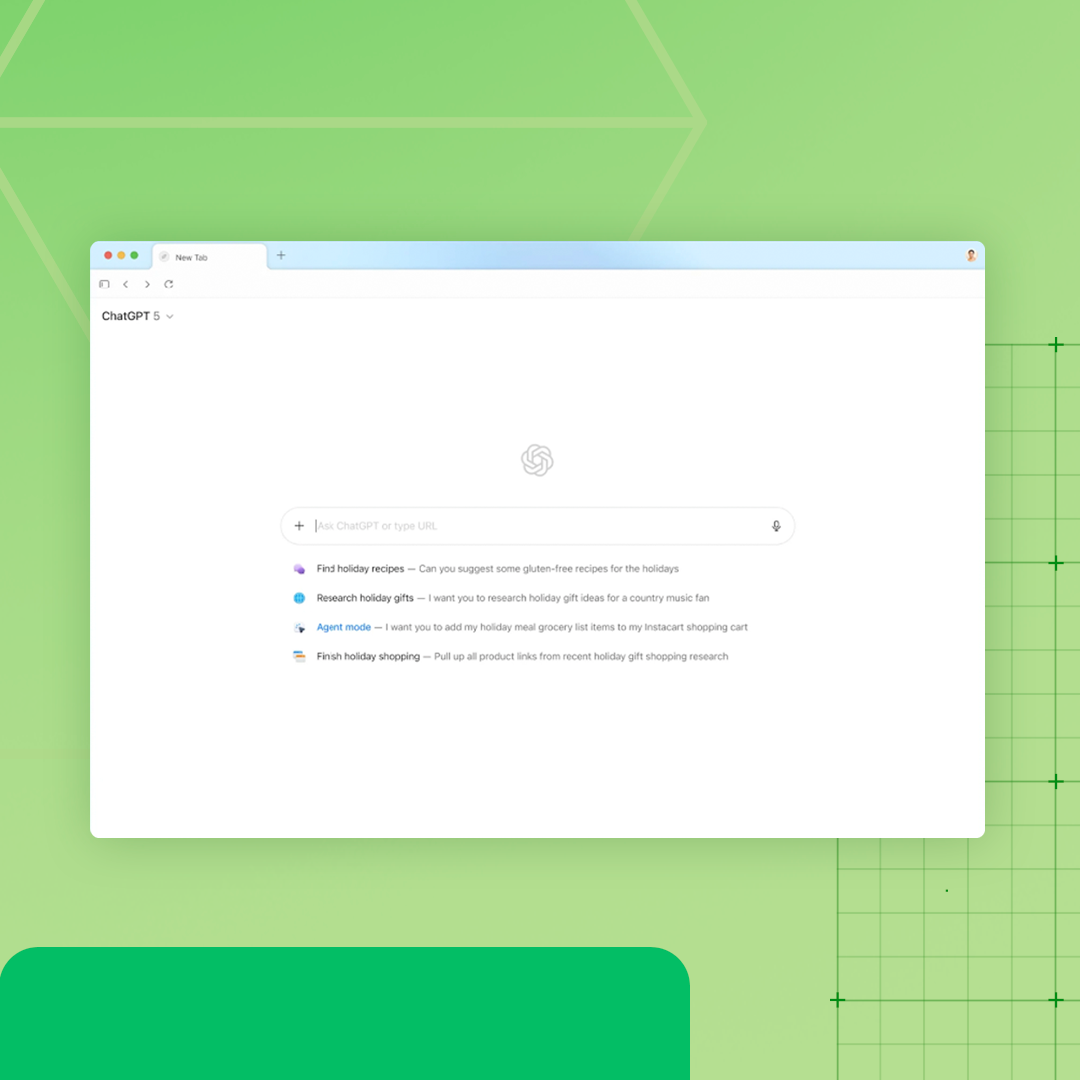Click the OpenAI logo on the page
Viewport: 1080px width, 1080px height.
pyautogui.click(x=537, y=461)
